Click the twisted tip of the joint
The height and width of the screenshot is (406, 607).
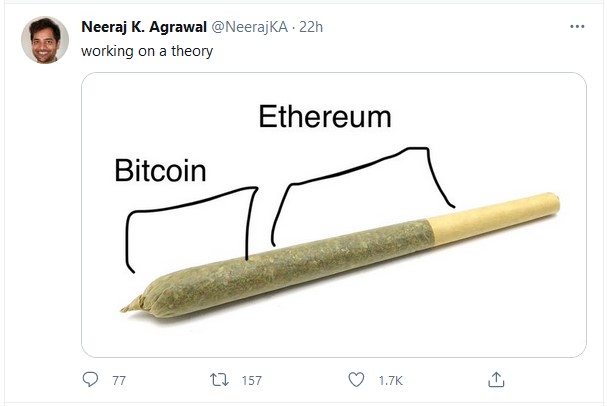pyautogui.click(x=132, y=304)
